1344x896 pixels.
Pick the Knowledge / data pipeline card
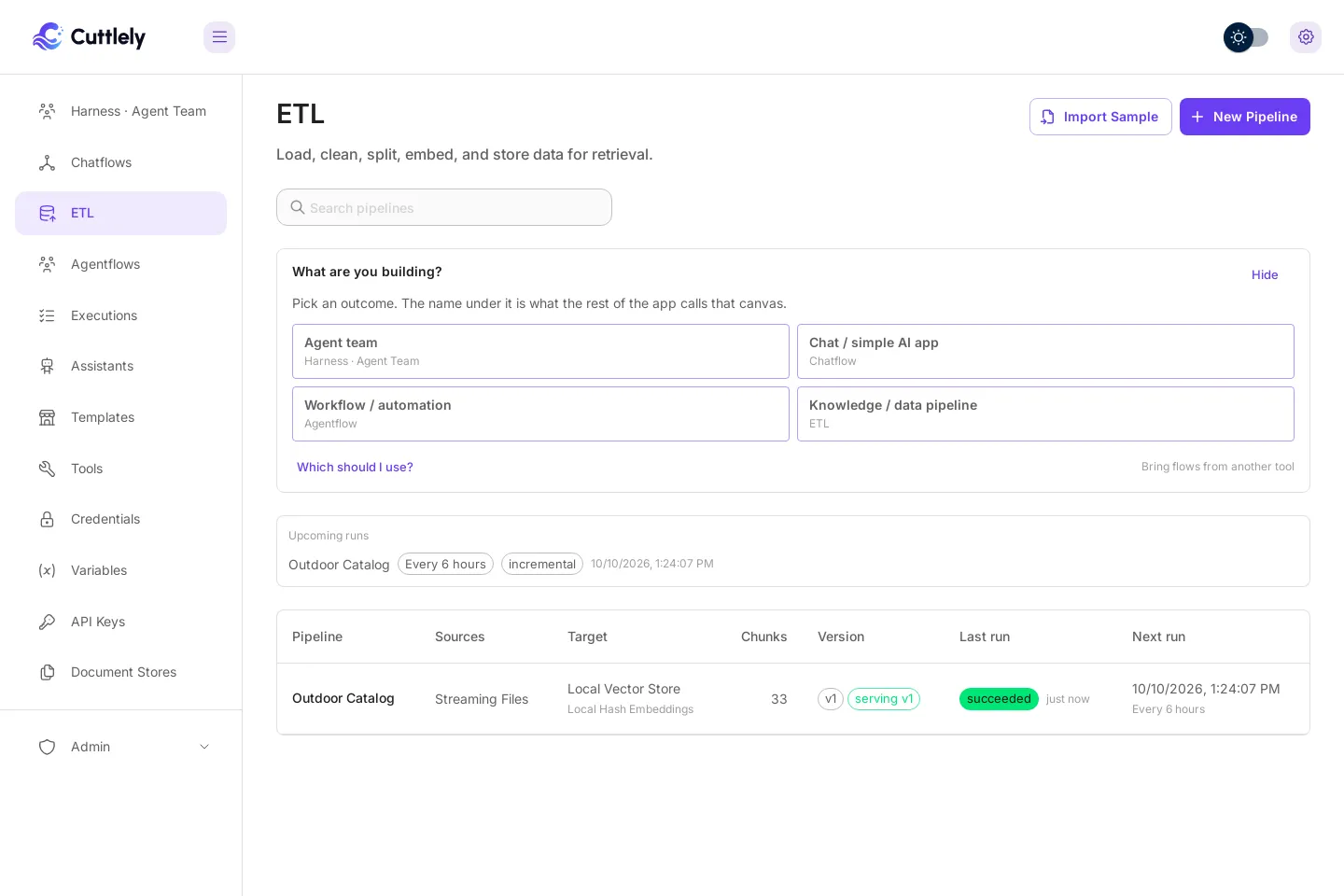[1045, 413]
